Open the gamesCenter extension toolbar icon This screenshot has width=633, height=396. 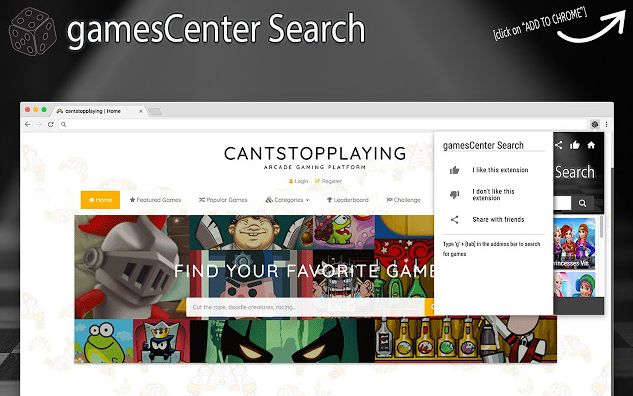(595, 124)
